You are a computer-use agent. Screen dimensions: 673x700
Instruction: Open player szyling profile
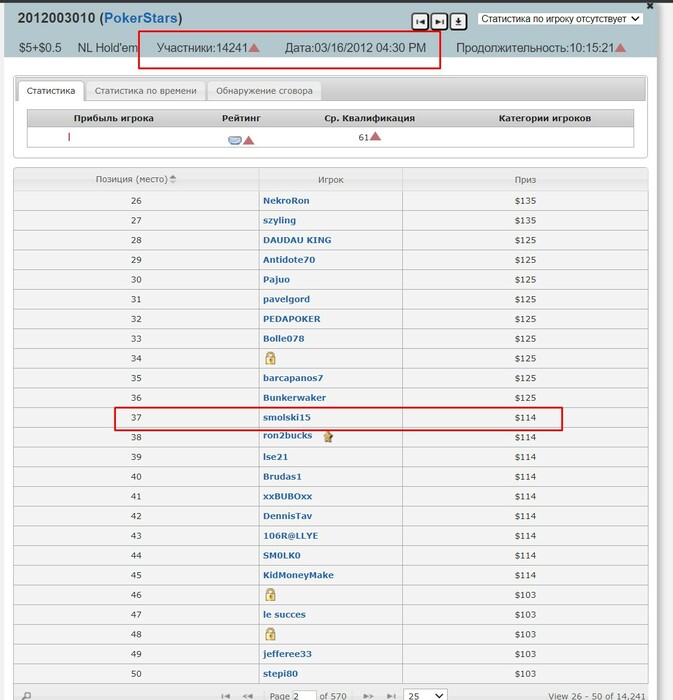pos(279,221)
